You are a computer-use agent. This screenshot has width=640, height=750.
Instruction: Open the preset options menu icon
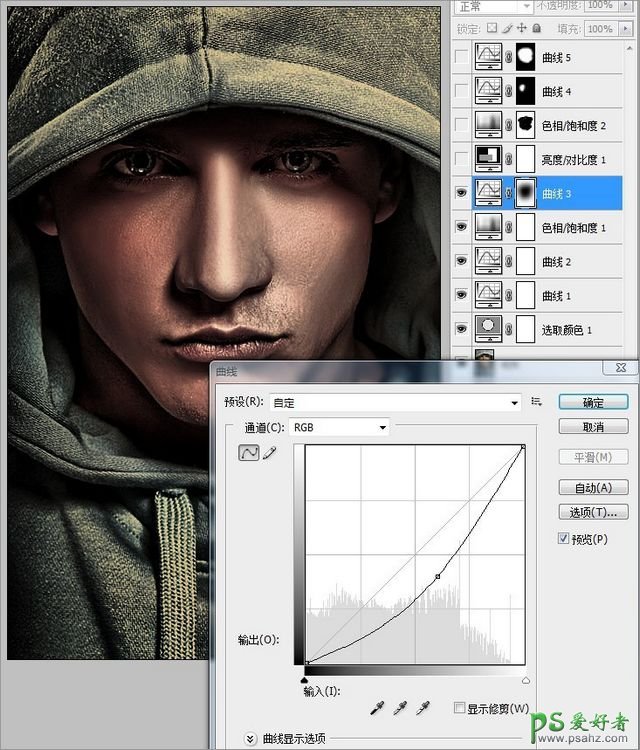pos(537,402)
